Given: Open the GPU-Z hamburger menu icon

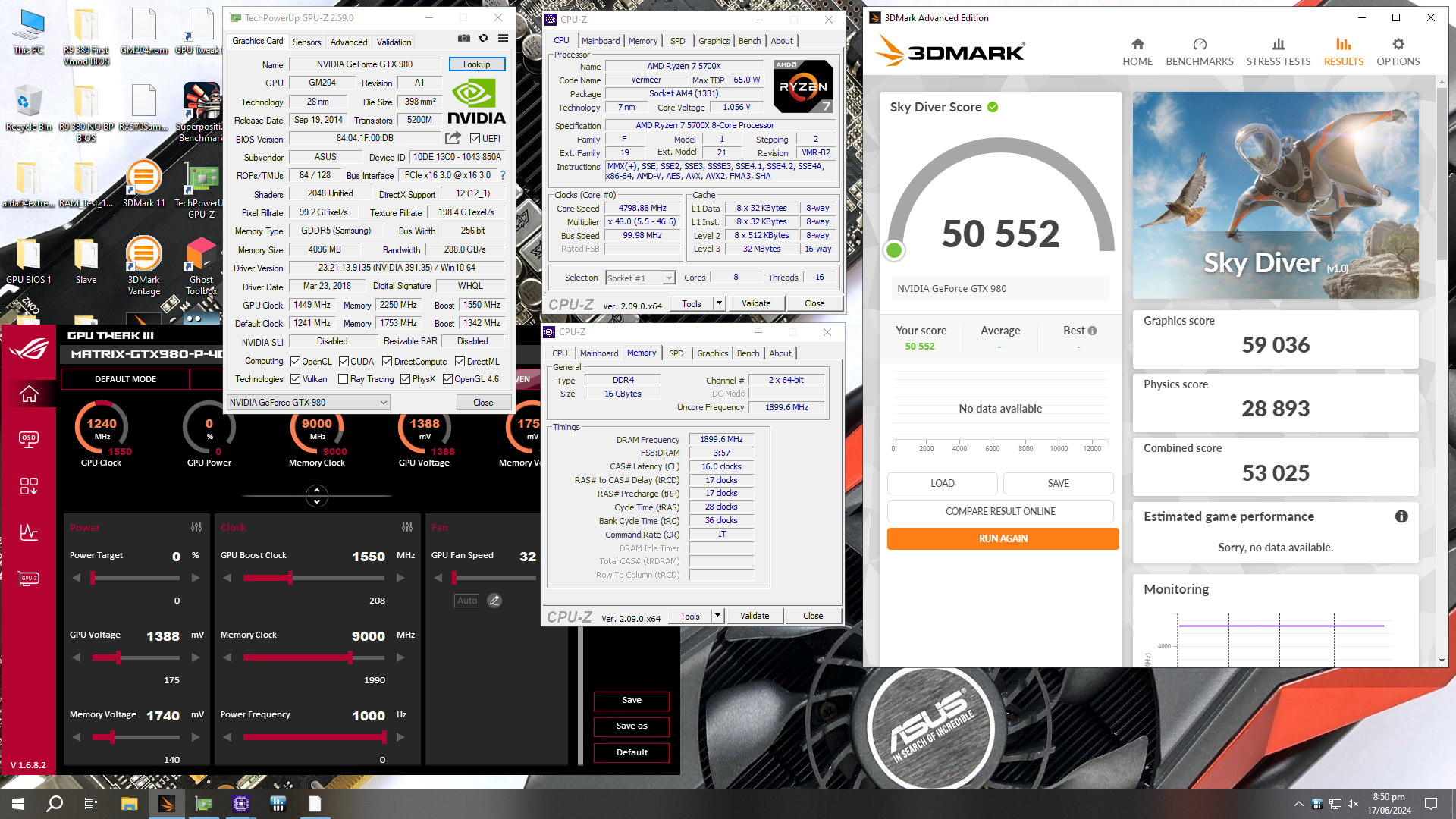Looking at the screenshot, I should coord(503,38).
